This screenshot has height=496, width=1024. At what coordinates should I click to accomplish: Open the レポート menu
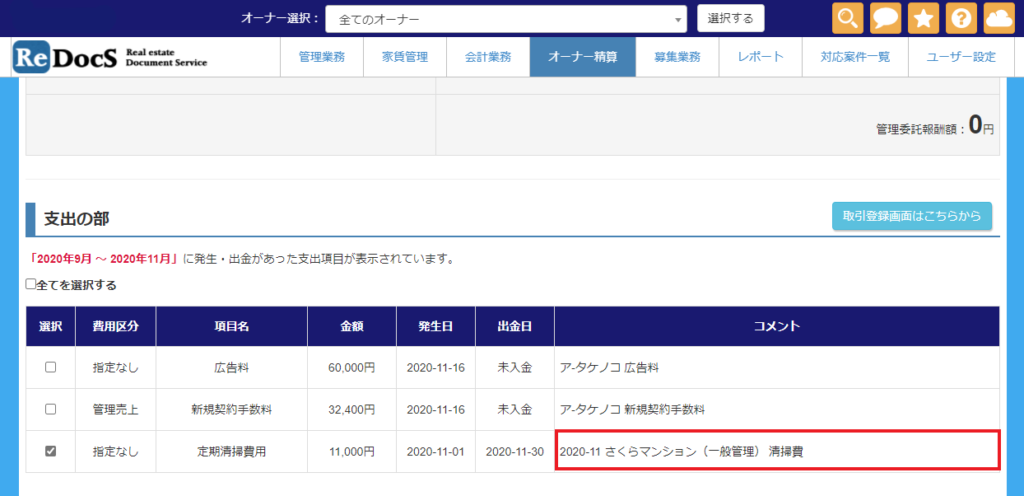point(761,57)
